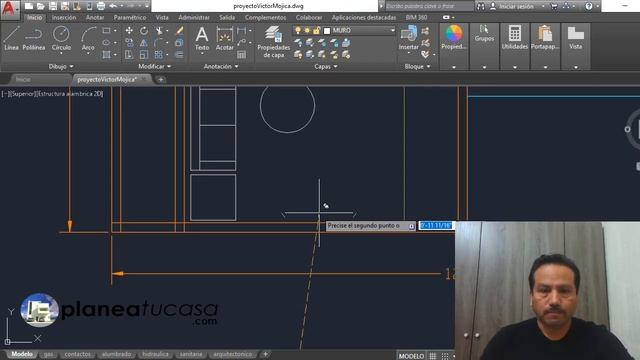Choose the ellipse drawing tool
640x360 pixels.
pos(107,42)
